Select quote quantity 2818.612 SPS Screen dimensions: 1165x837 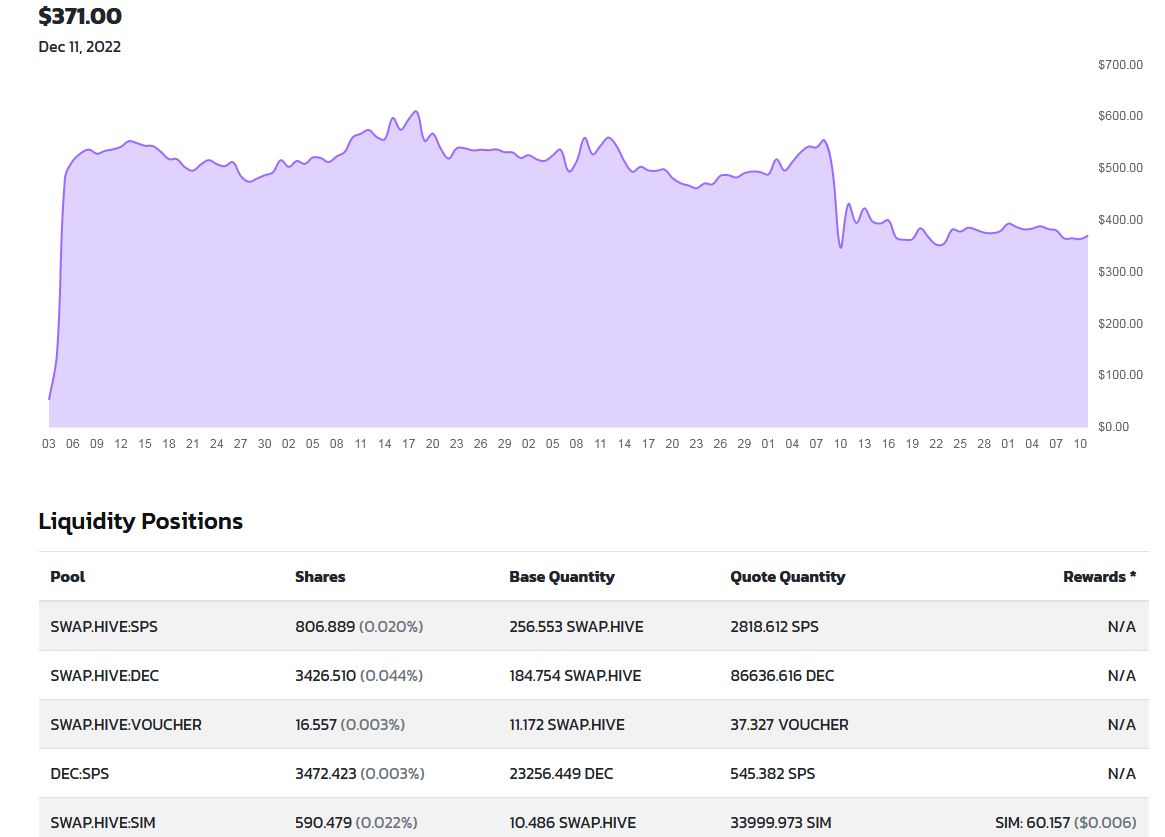[x=774, y=627]
